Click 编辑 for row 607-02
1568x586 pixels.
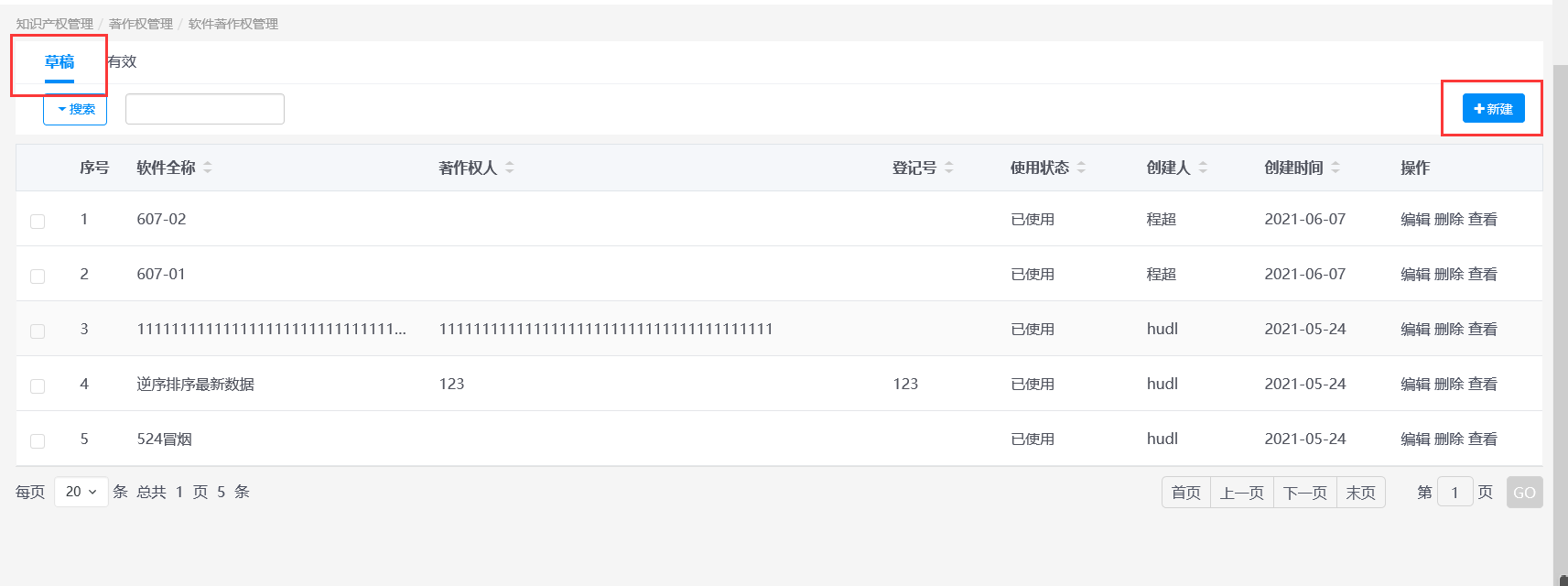1414,219
